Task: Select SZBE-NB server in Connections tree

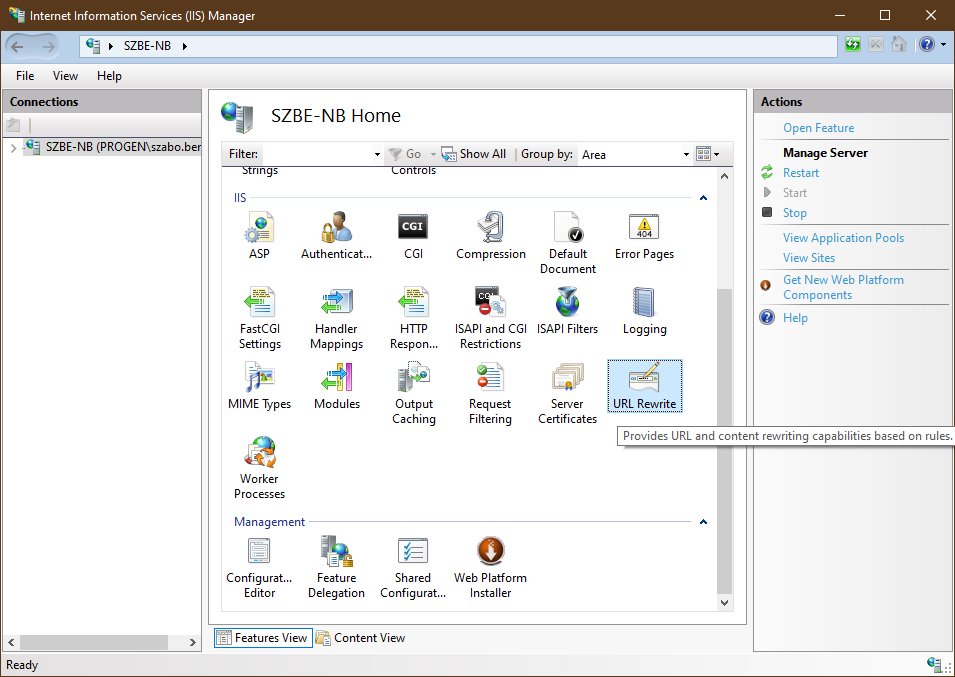Action: pos(113,147)
